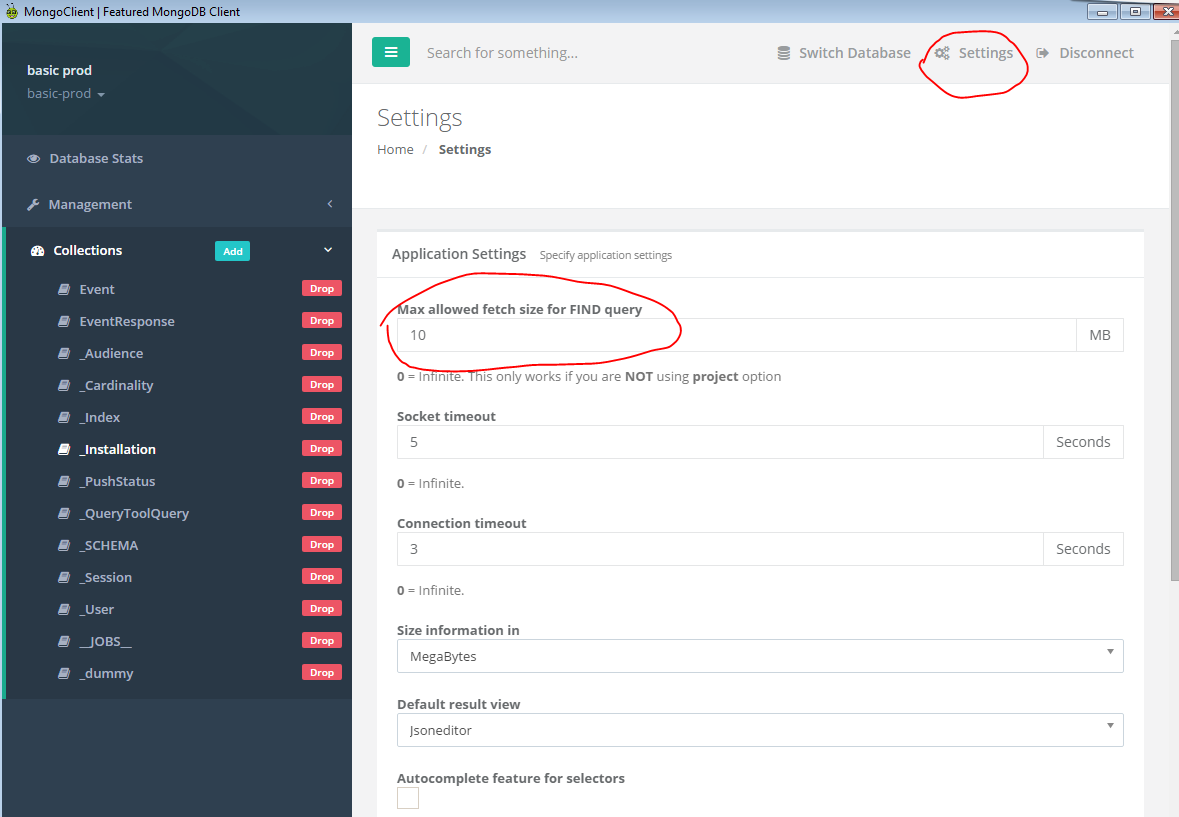
Task: Click the Management wrench icon
Action: point(33,204)
